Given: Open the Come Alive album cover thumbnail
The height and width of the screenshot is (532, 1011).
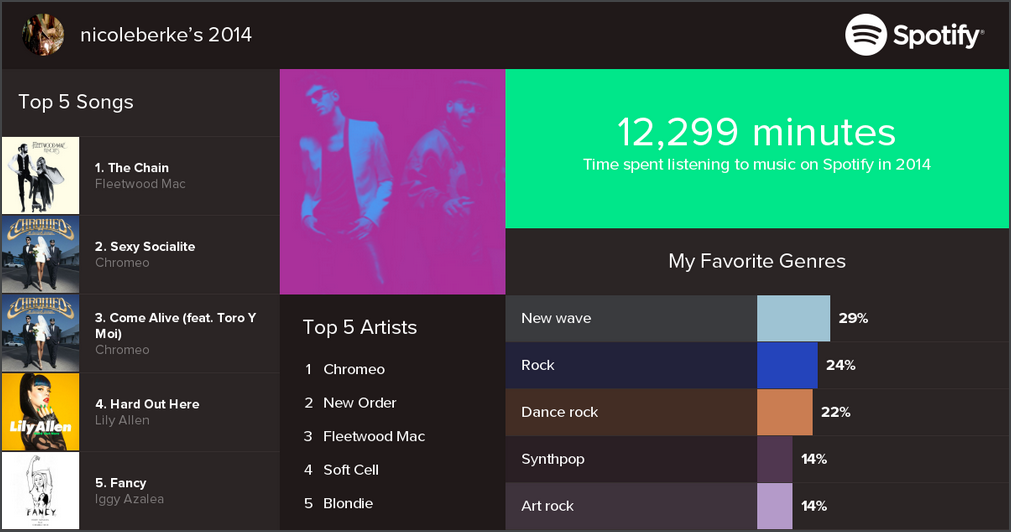Looking at the screenshot, I should pyautogui.click(x=41, y=333).
